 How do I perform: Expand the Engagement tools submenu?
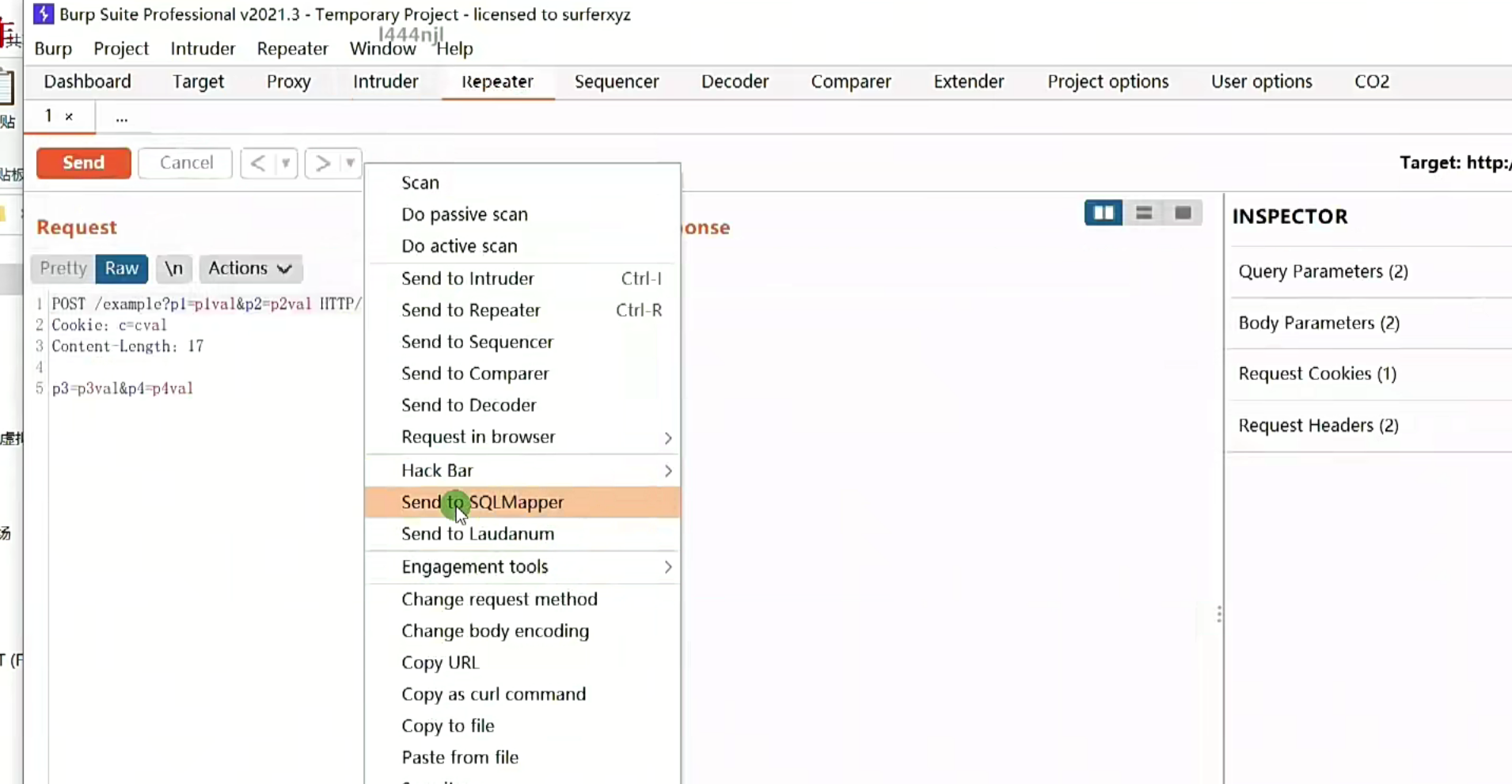(522, 567)
